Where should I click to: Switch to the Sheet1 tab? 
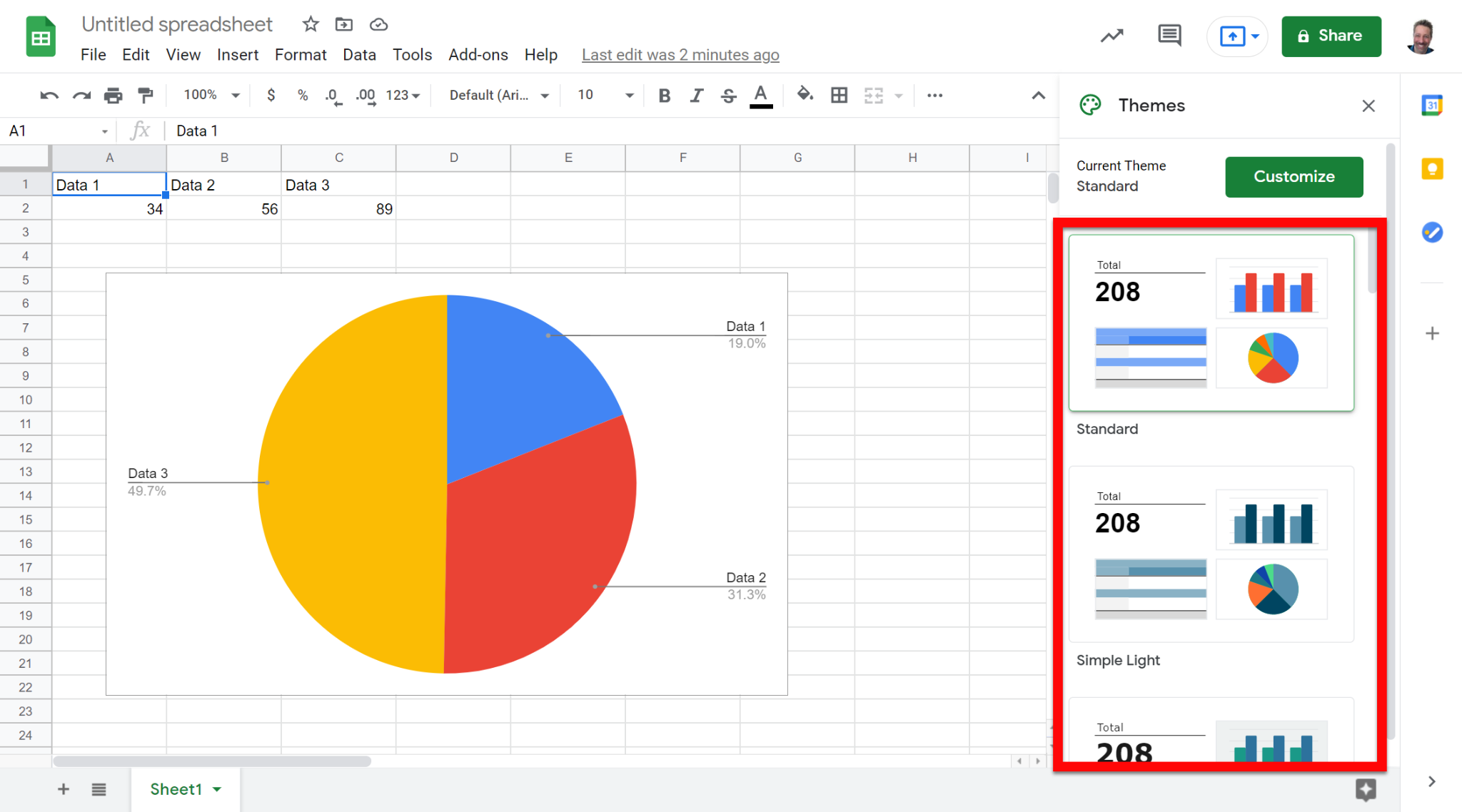[x=176, y=789]
